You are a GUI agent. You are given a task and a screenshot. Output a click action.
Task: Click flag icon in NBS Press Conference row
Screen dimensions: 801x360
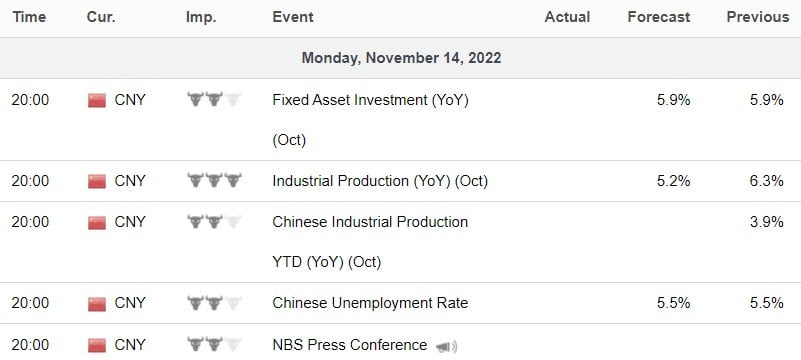tap(97, 346)
